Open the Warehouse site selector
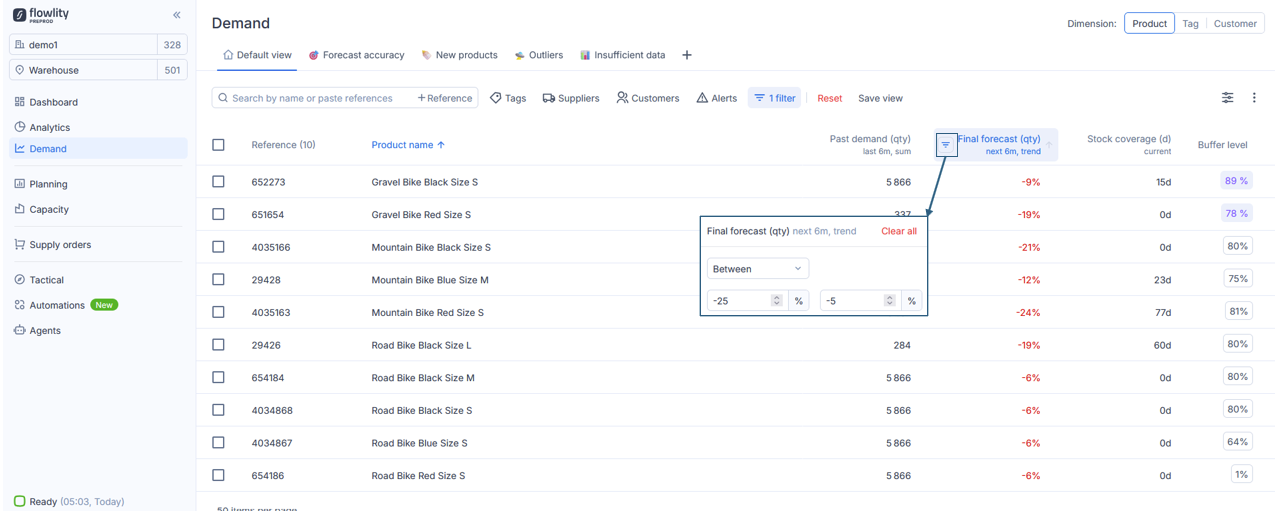1275x514 pixels. click(x=84, y=70)
